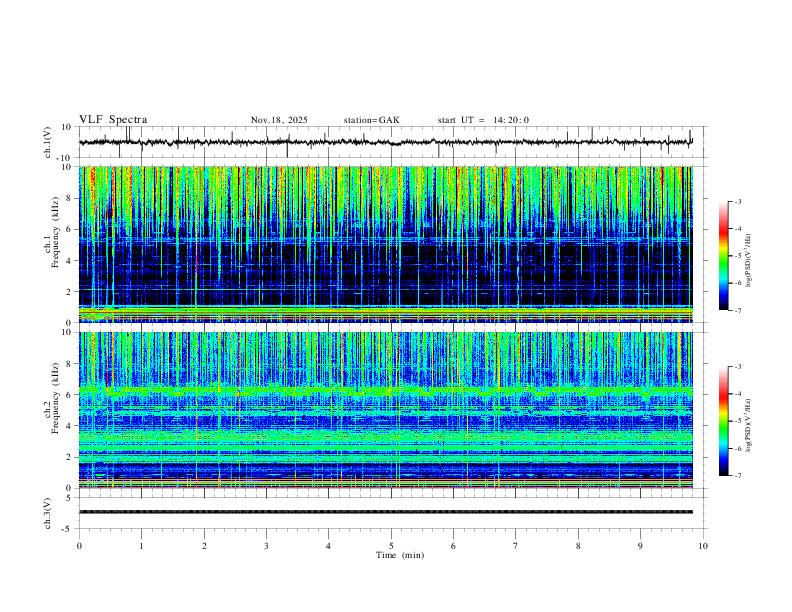792x612 pixels.
Task: Click the "4" tick on ch.1 frequency axis
Action: point(69,261)
